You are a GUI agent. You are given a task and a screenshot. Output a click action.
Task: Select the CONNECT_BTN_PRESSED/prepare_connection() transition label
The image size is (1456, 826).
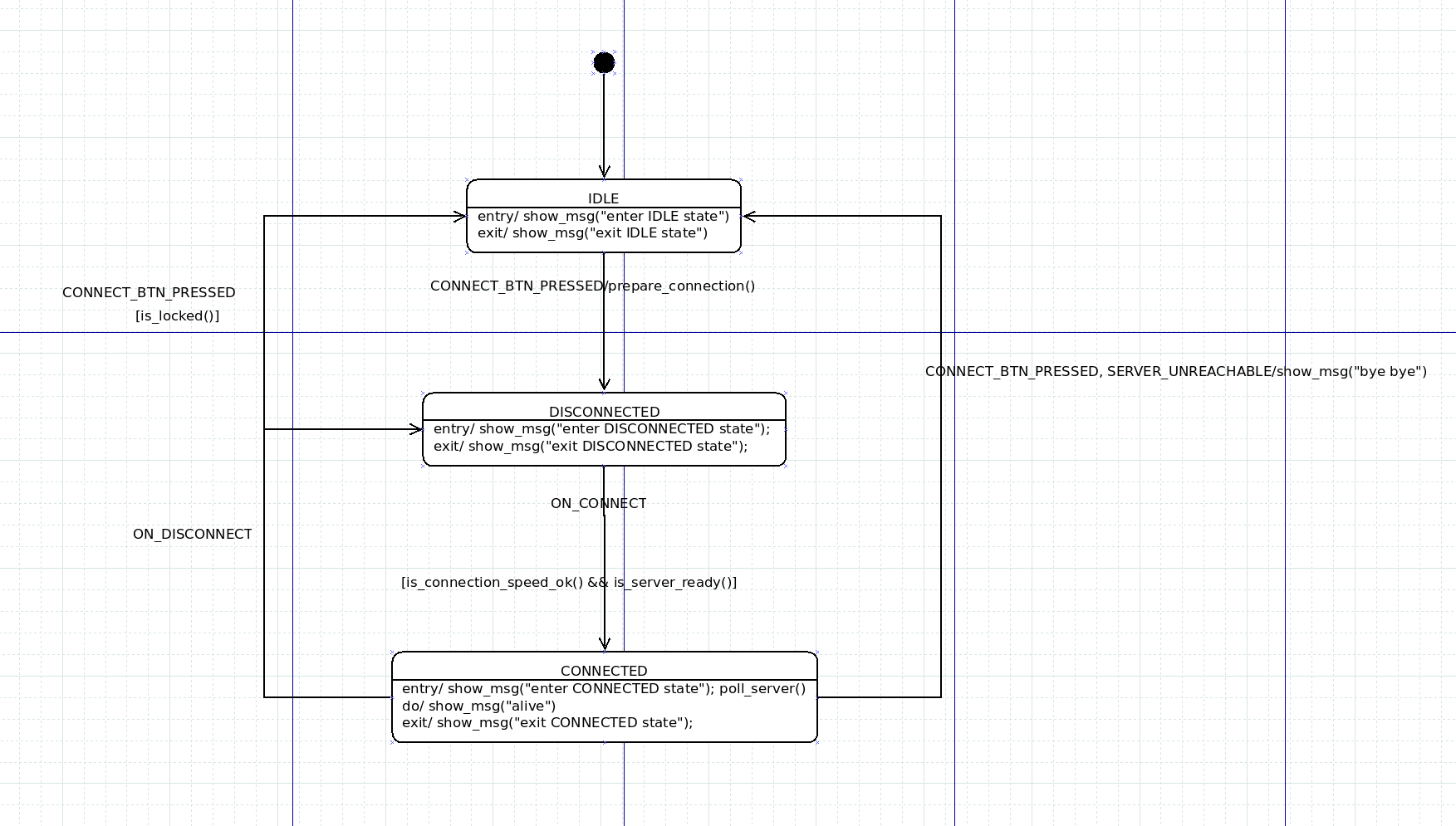(592, 286)
